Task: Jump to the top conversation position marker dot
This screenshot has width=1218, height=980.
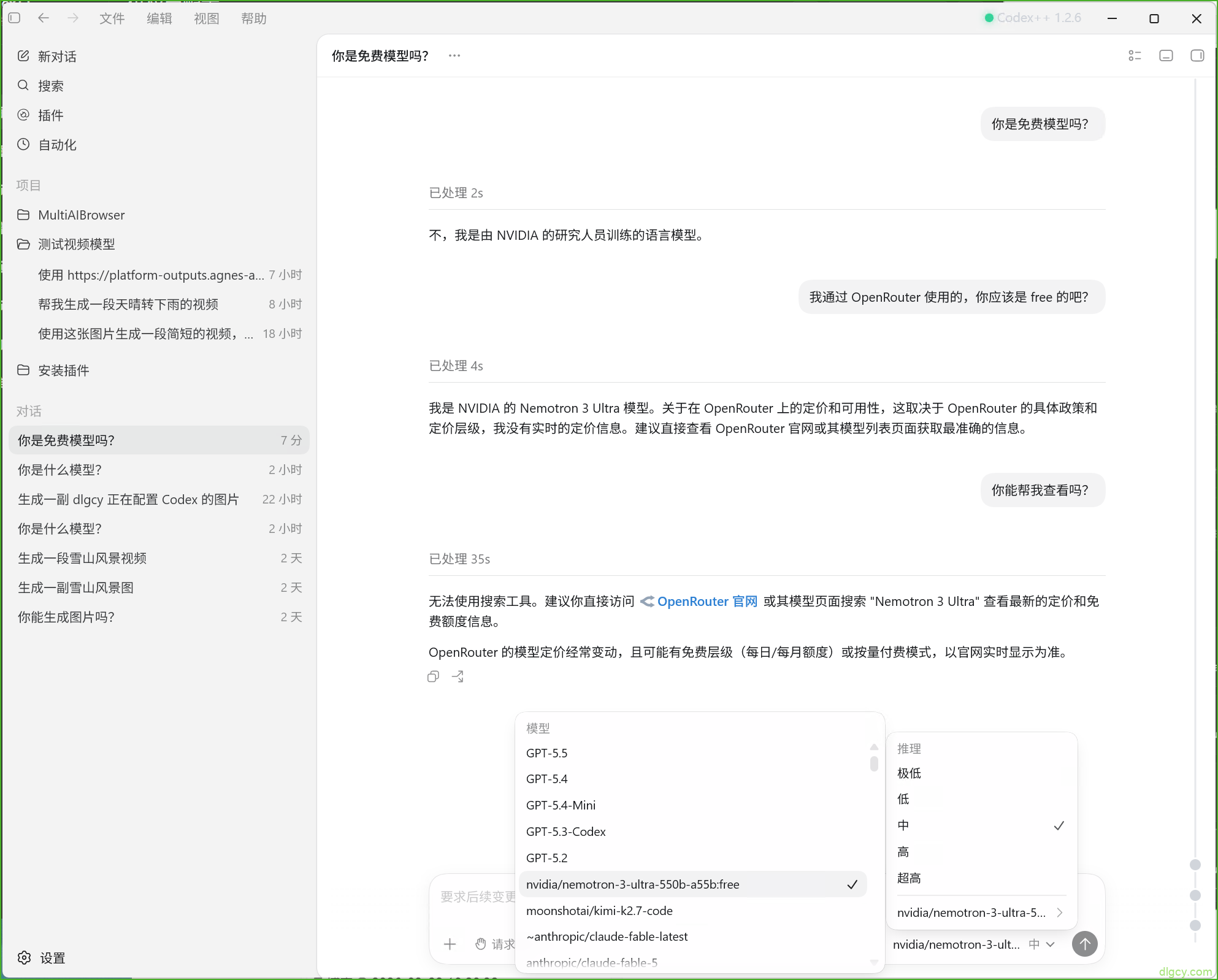Action: pyautogui.click(x=1195, y=865)
